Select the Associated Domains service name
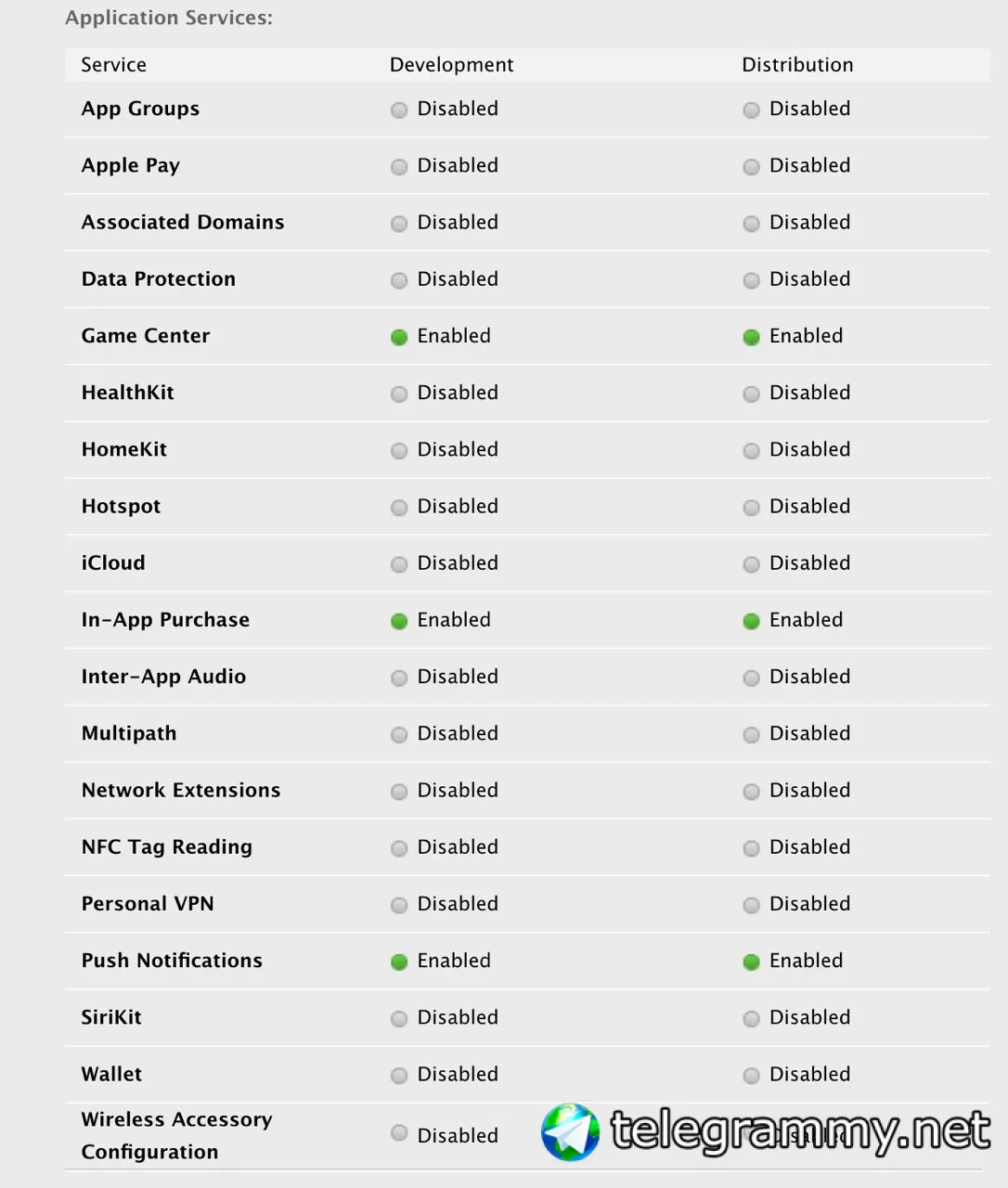 [x=183, y=222]
